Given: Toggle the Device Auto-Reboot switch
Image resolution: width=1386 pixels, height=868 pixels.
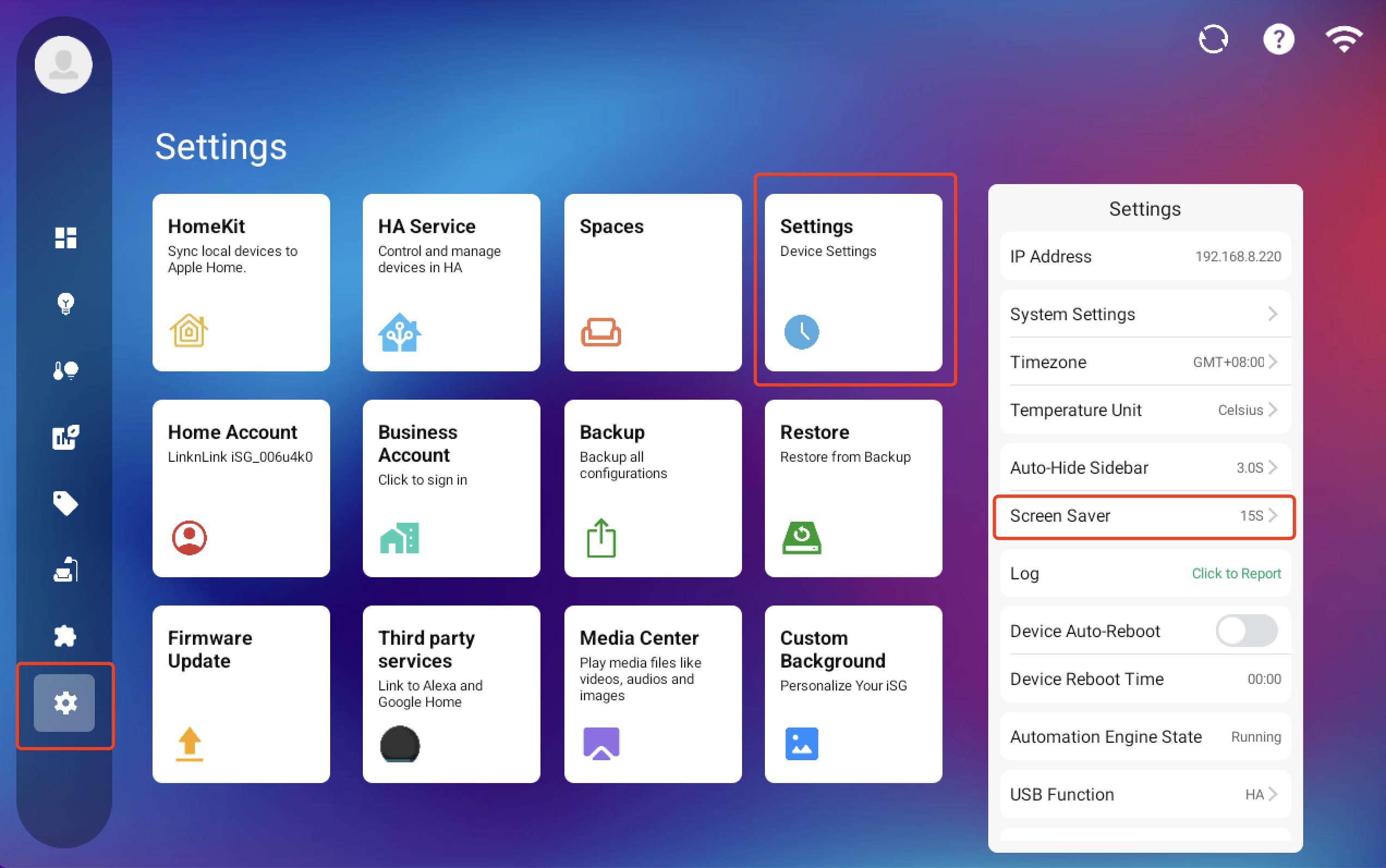Looking at the screenshot, I should (x=1246, y=631).
